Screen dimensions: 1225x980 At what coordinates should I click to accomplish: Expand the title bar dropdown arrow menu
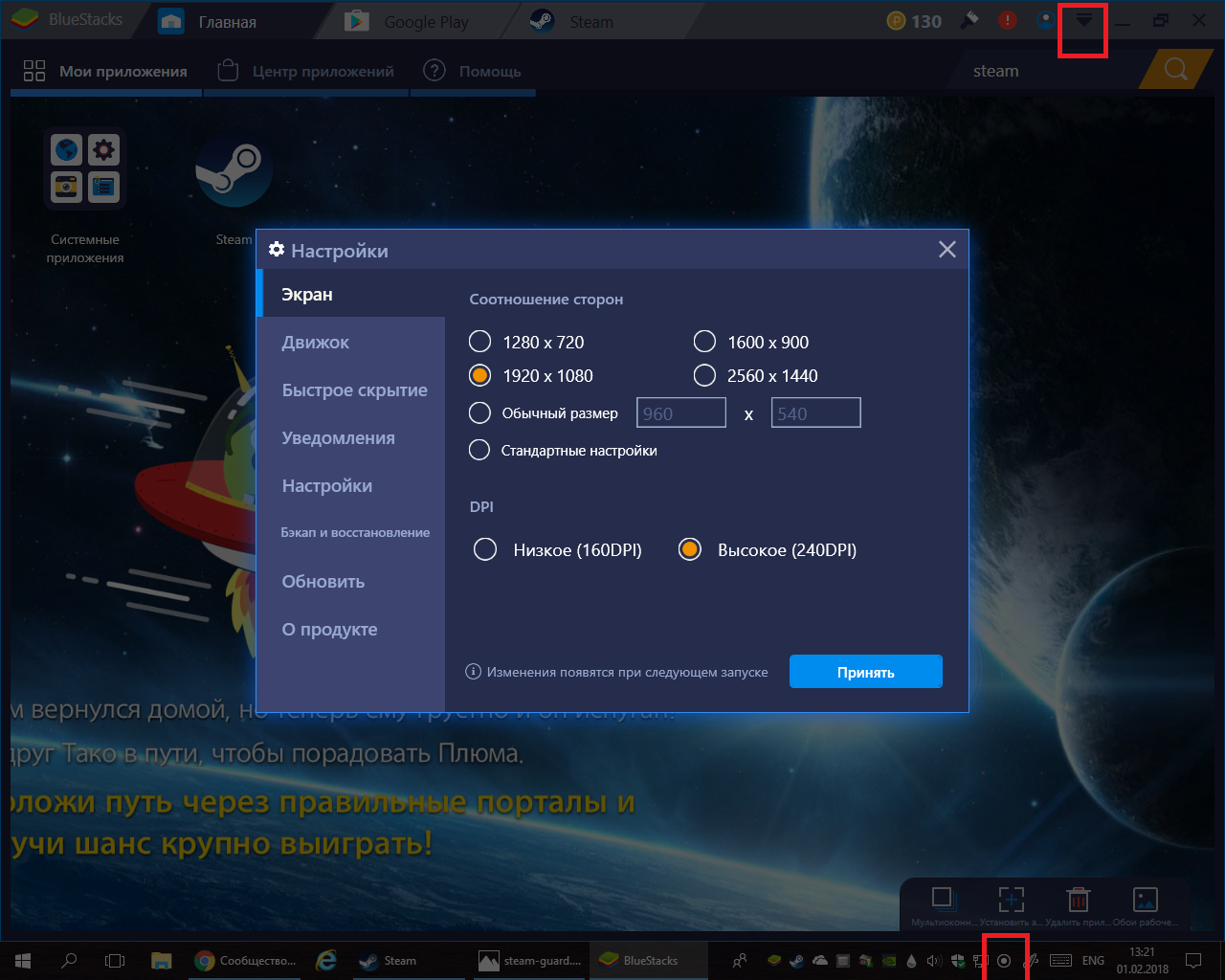[x=1083, y=21]
